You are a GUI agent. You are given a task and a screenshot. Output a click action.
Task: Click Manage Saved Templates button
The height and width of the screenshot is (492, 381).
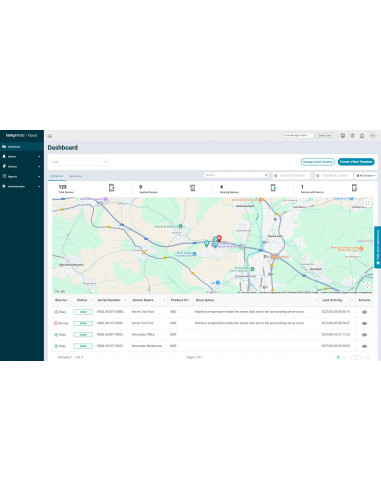click(x=318, y=162)
